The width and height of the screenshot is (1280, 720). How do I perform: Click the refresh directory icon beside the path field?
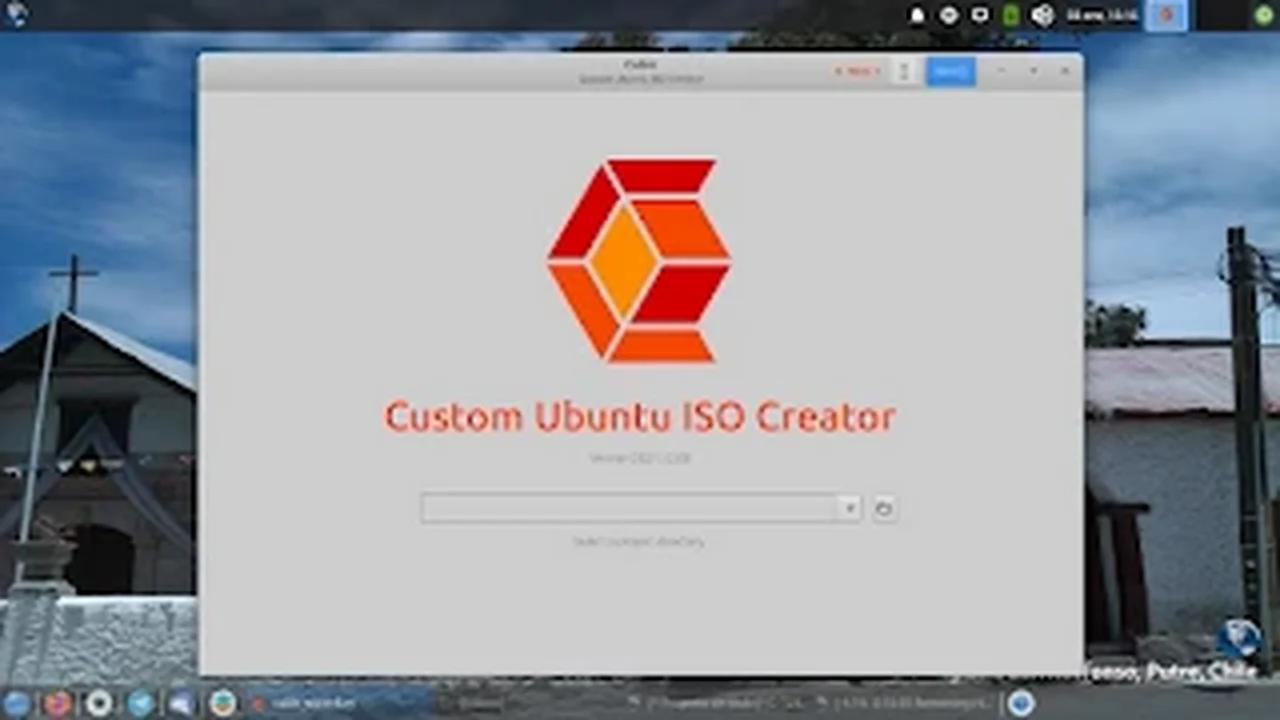[x=883, y=509]
